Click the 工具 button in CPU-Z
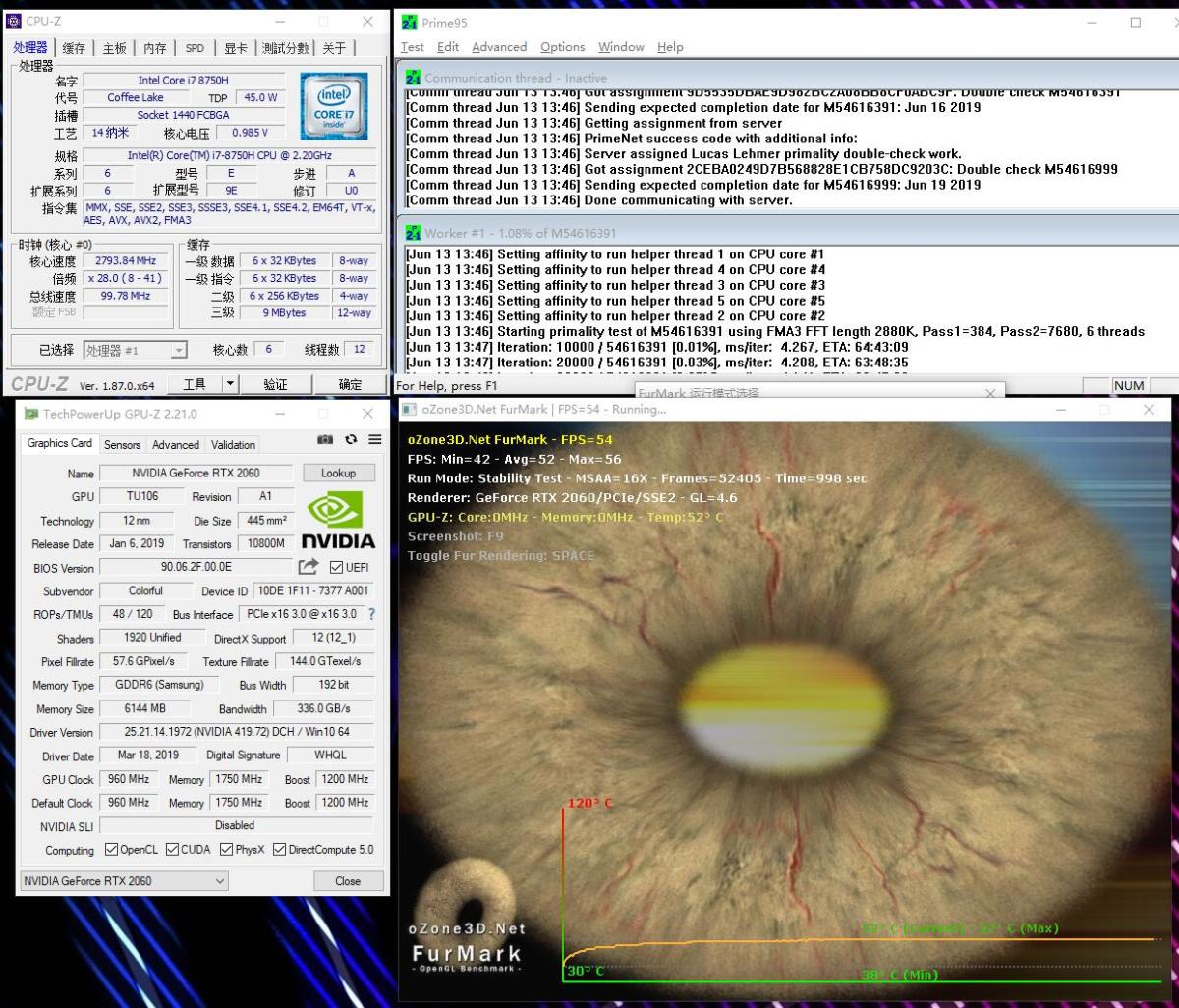Image resolution: width=1179 pixels, height=1008 pixels. click(x=195, y=384)
